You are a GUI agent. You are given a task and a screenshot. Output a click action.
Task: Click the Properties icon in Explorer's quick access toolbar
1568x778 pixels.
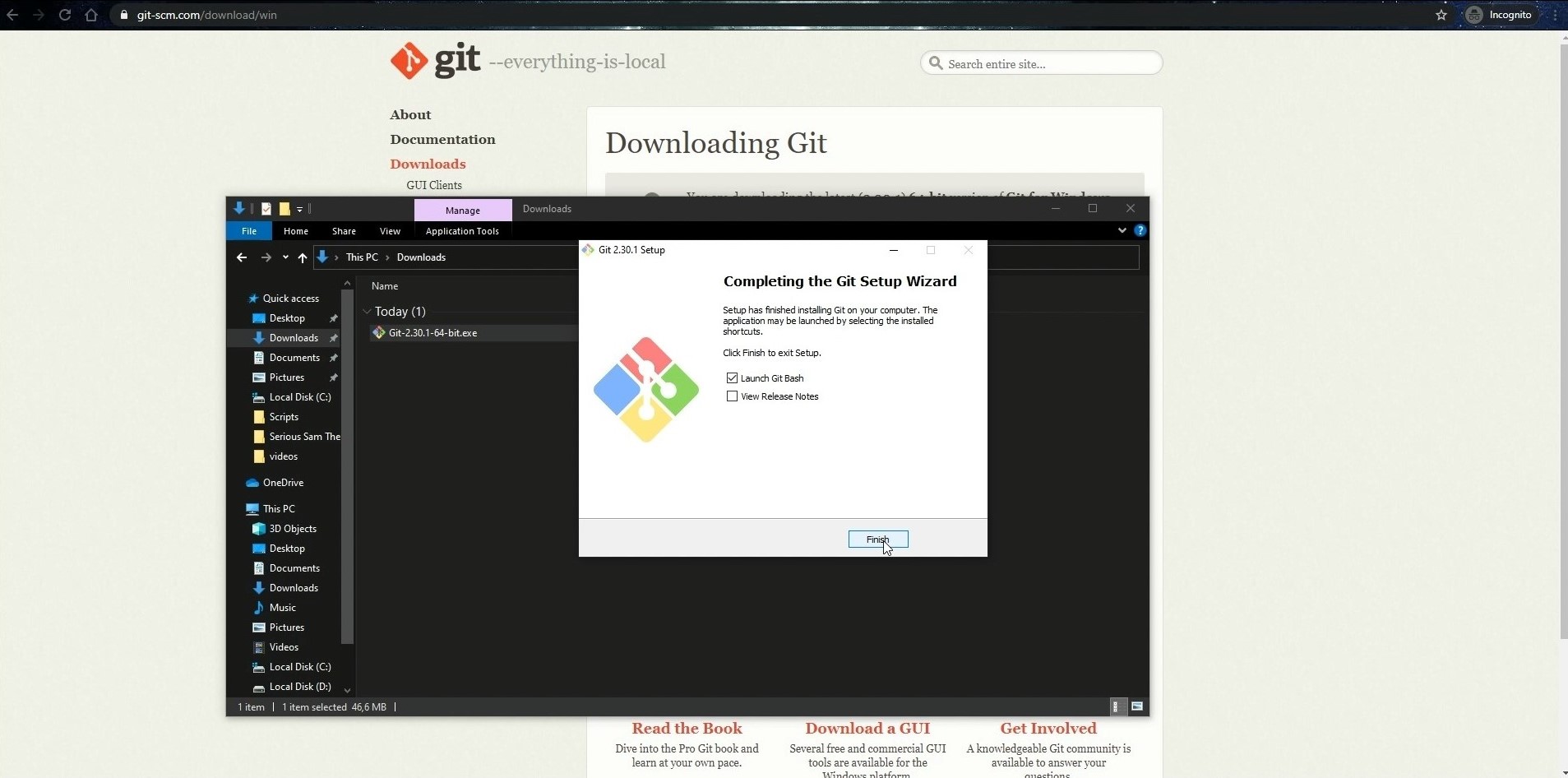pos(266,209)
